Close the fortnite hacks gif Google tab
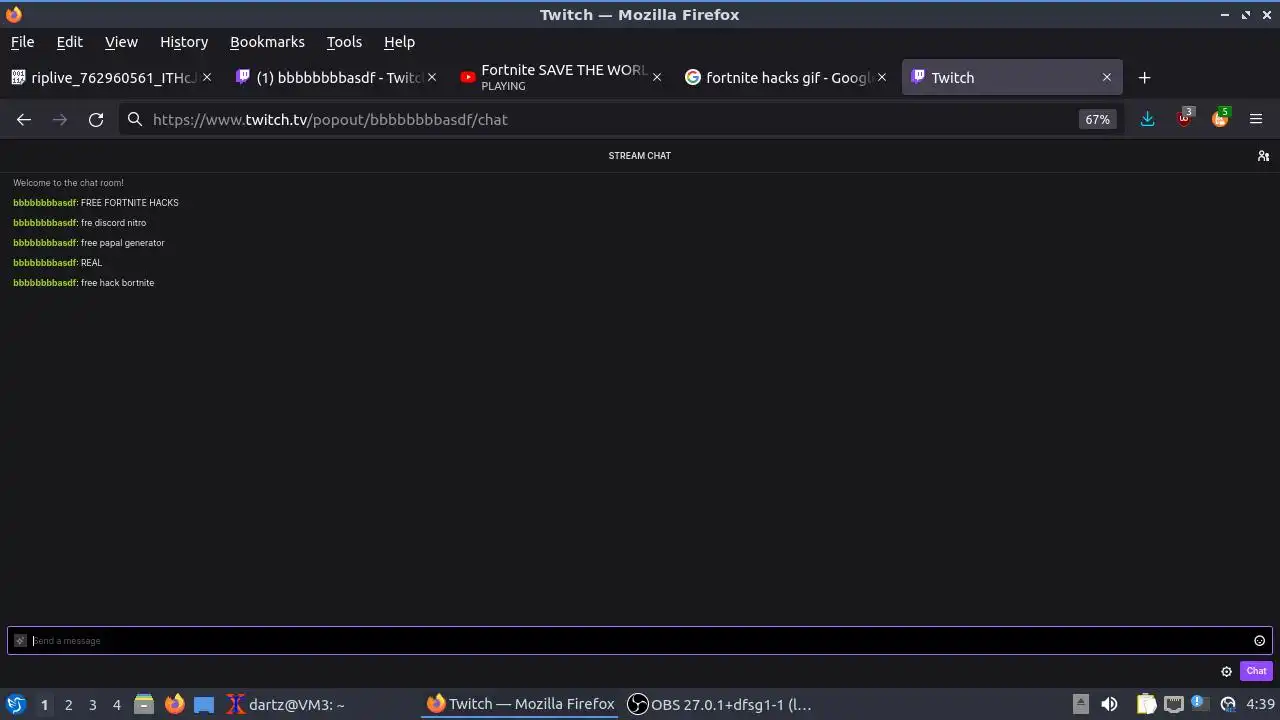This screenshot has height=720, width=1280. tap(882, 77)
